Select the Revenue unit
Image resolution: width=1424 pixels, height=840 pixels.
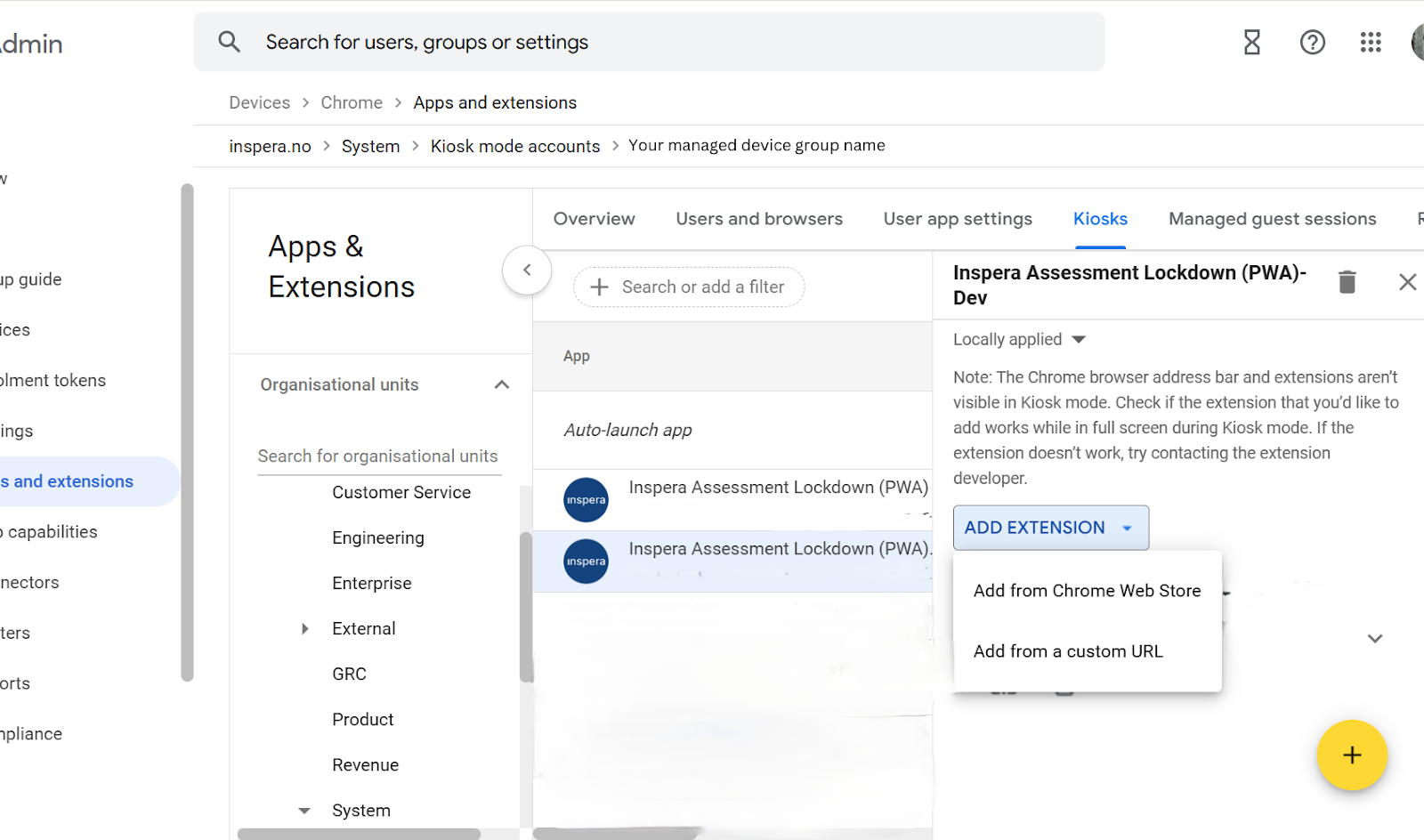point(366,764)
